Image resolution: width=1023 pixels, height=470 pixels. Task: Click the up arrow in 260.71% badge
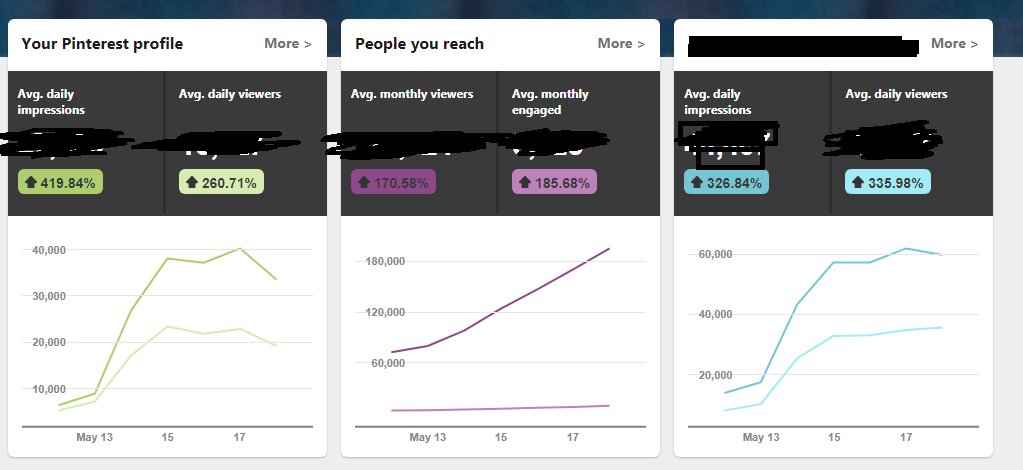point(192,183)
